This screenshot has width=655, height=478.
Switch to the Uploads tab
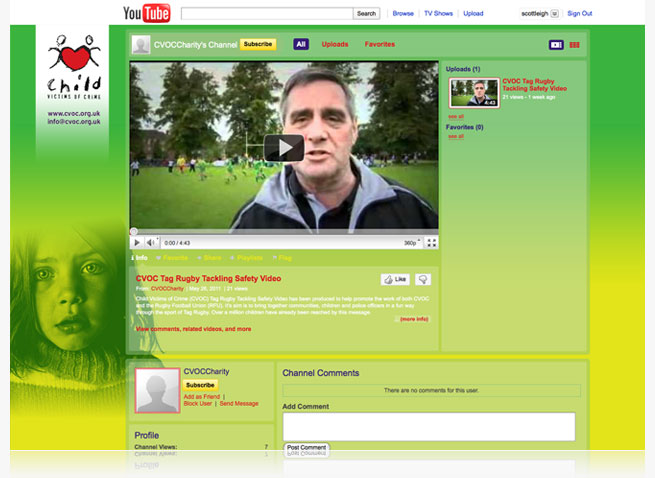tap(335, 44)
